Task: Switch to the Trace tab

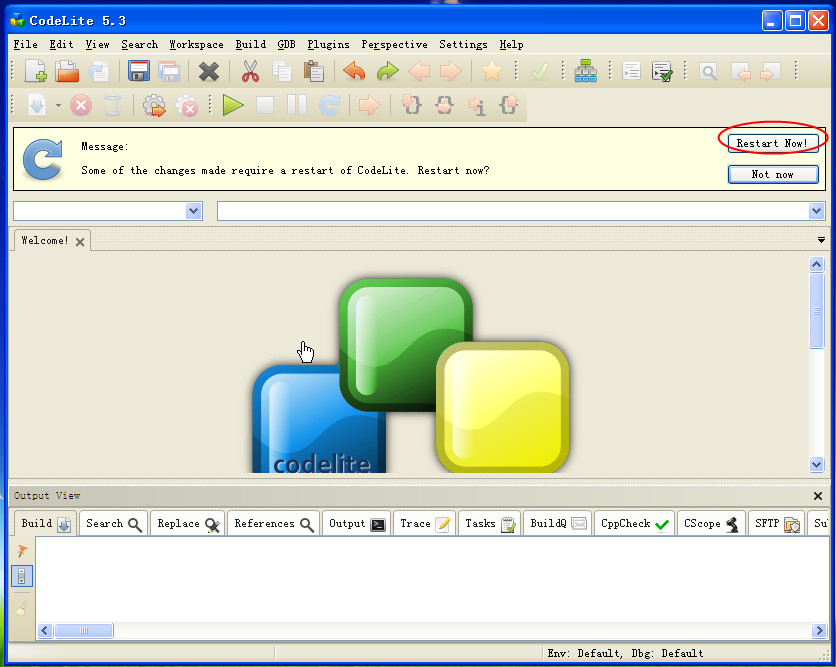Action: tap(424, 524)
